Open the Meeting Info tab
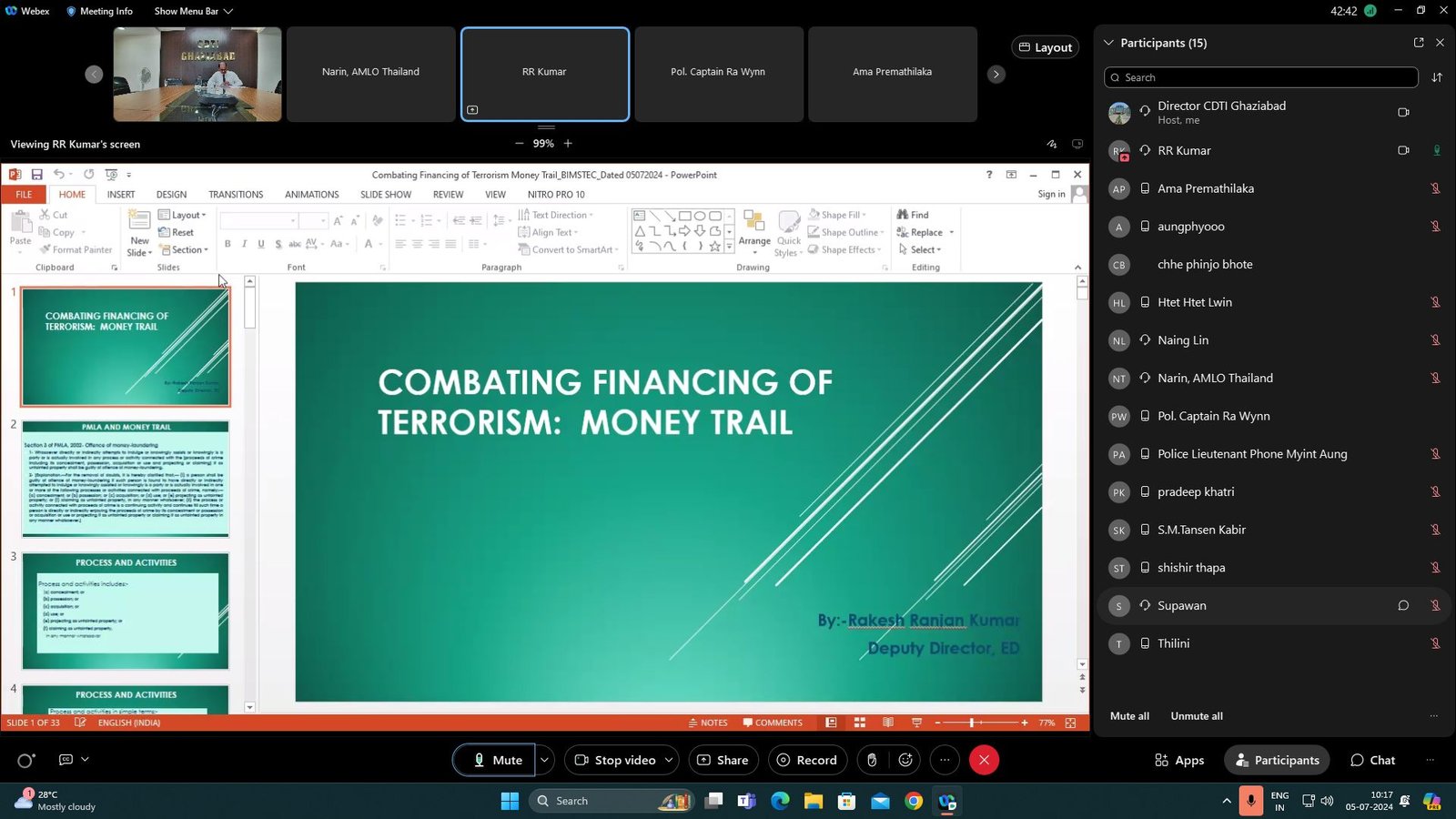This screenshot has height=819, width=1456. tap(99, 11)
